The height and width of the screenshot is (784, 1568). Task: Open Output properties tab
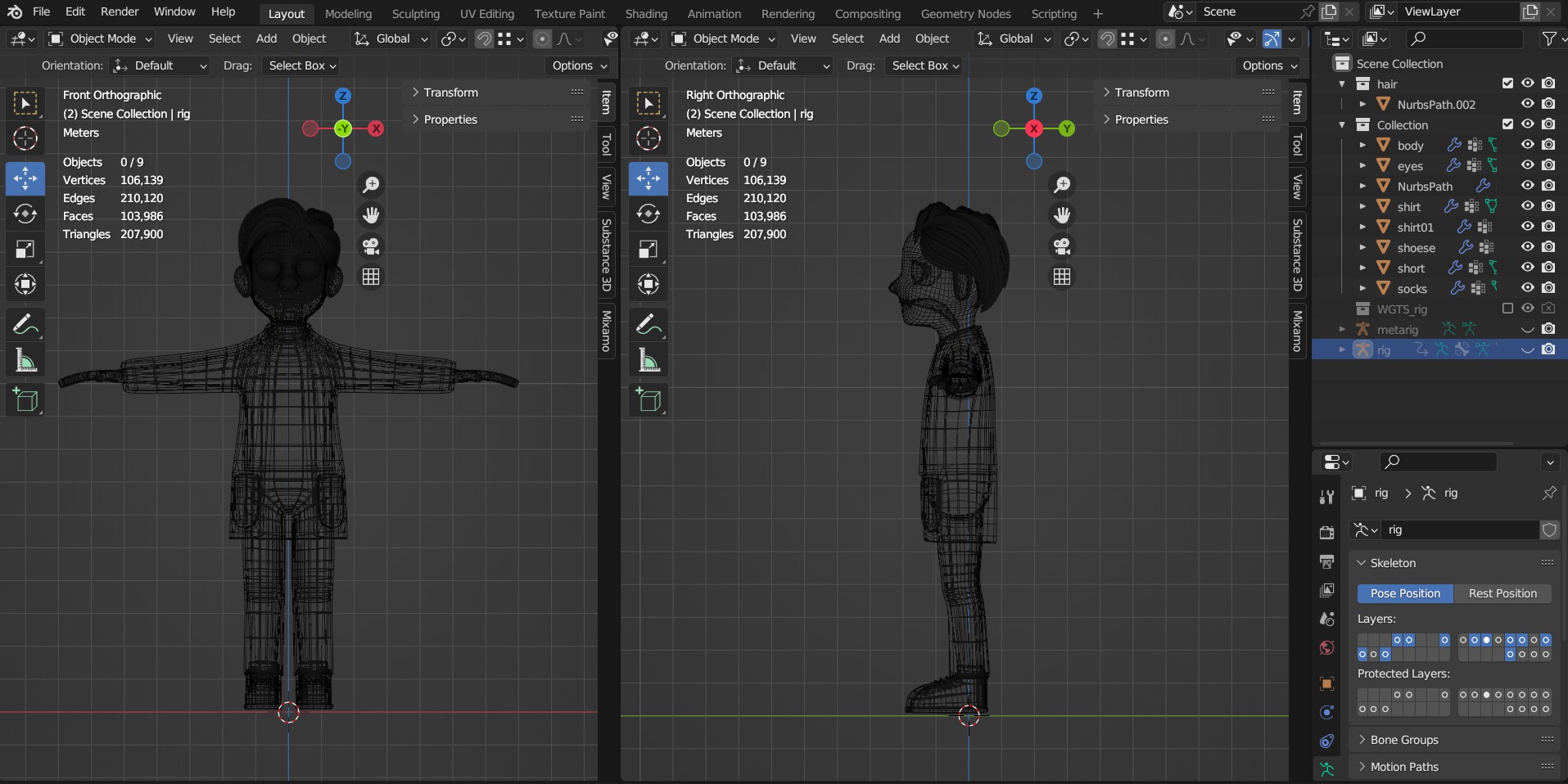tap(1326, 561)
